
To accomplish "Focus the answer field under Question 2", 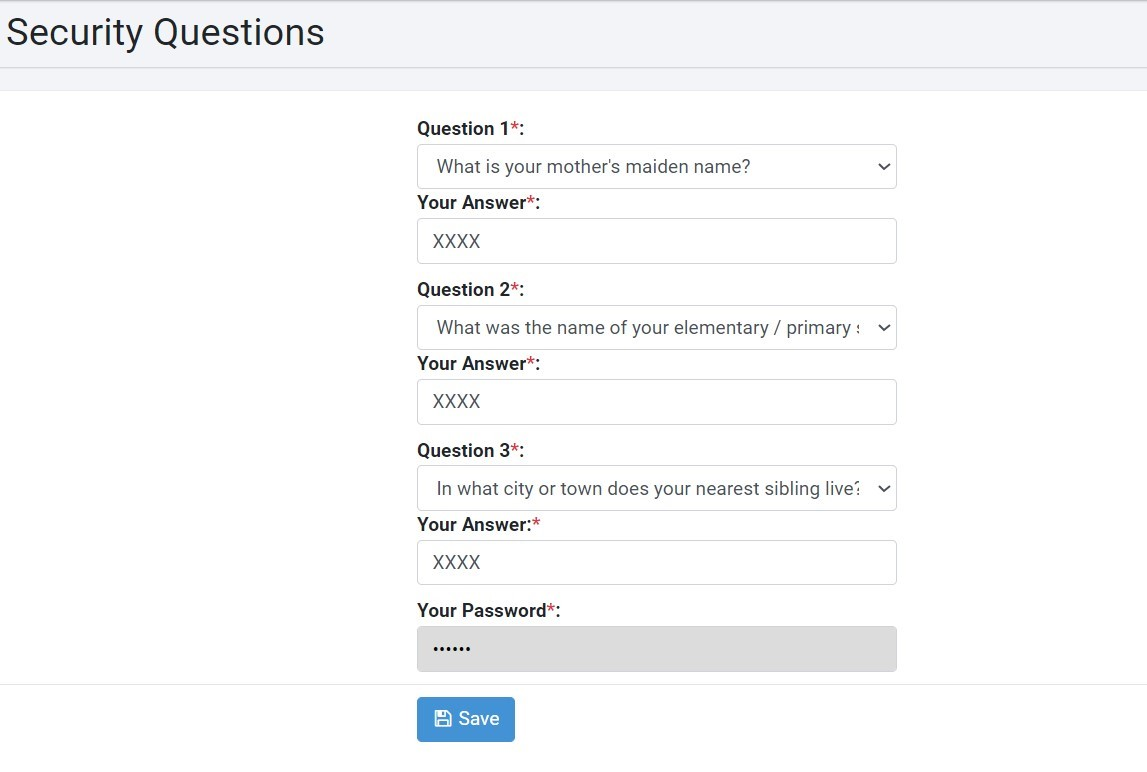I will point(657,402).
